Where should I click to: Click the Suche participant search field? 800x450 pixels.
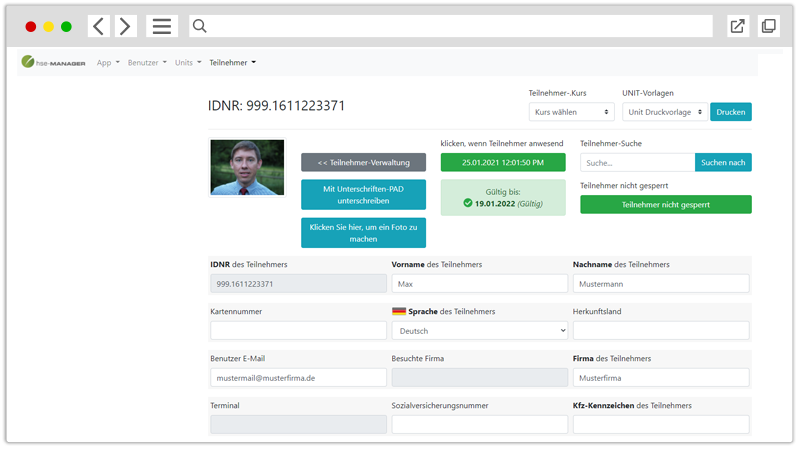pyautogui.click(x=637, y=162)
